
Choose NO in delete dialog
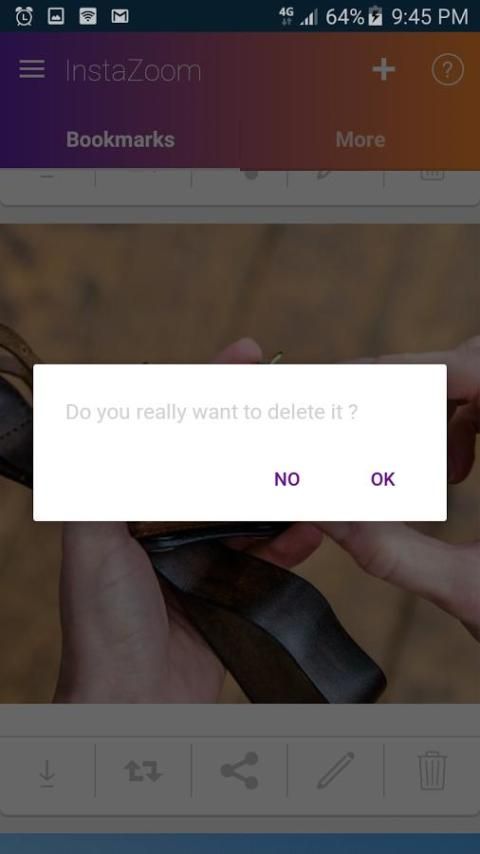coord(287,479)
